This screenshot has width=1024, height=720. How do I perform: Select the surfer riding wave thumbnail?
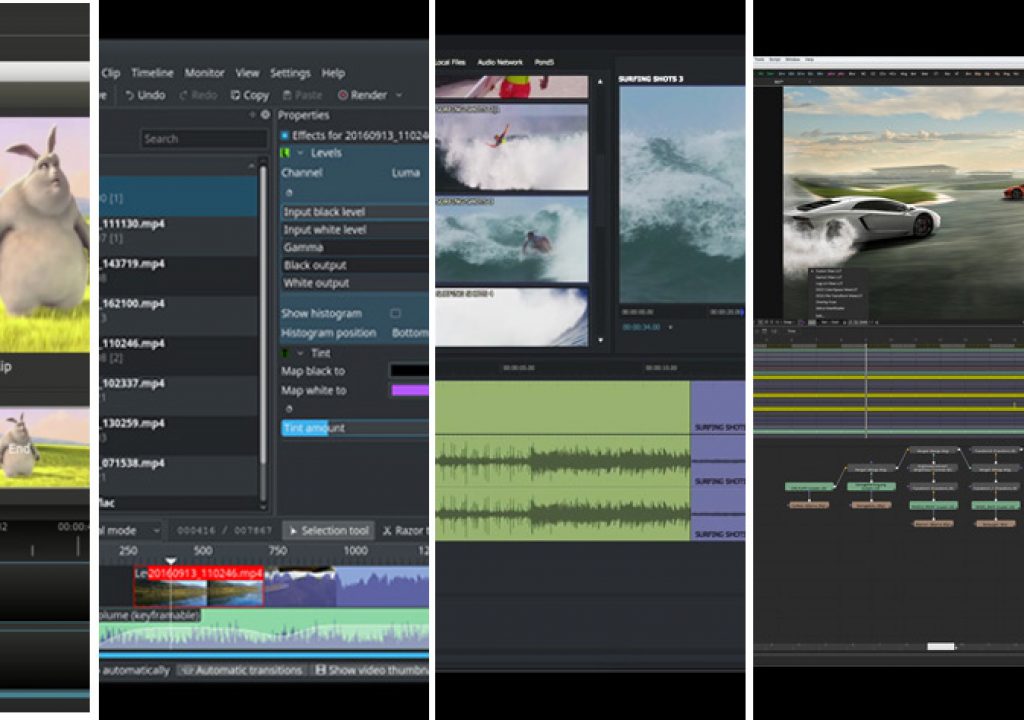click(512, 240)
